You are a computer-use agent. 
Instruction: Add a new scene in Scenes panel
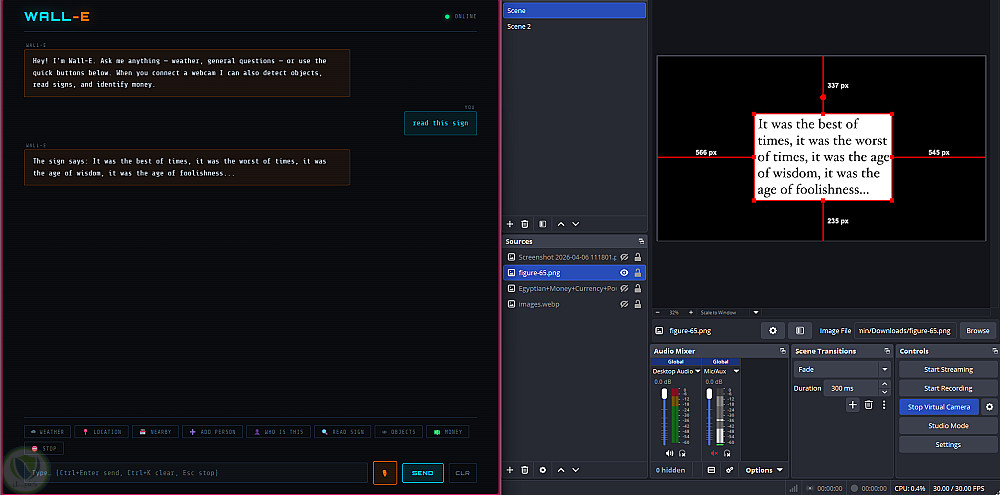click(x=510, y=224)
